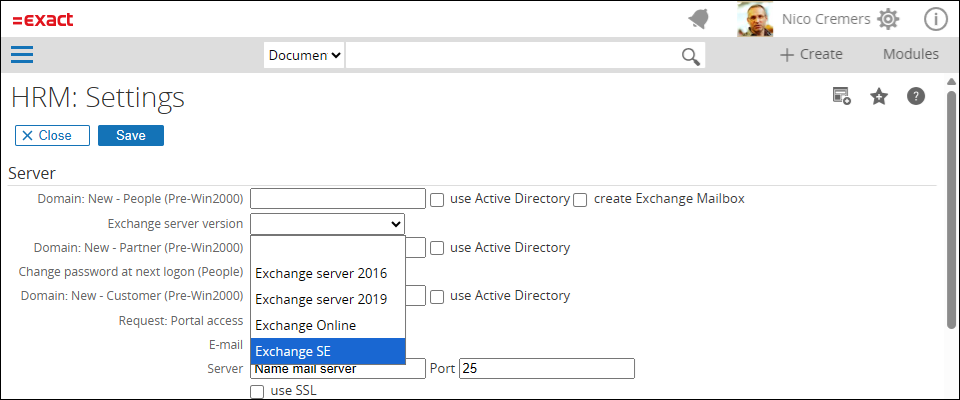Click the search magnifier icon
Viewport: 960px width, 400px height.
point(691,56)
